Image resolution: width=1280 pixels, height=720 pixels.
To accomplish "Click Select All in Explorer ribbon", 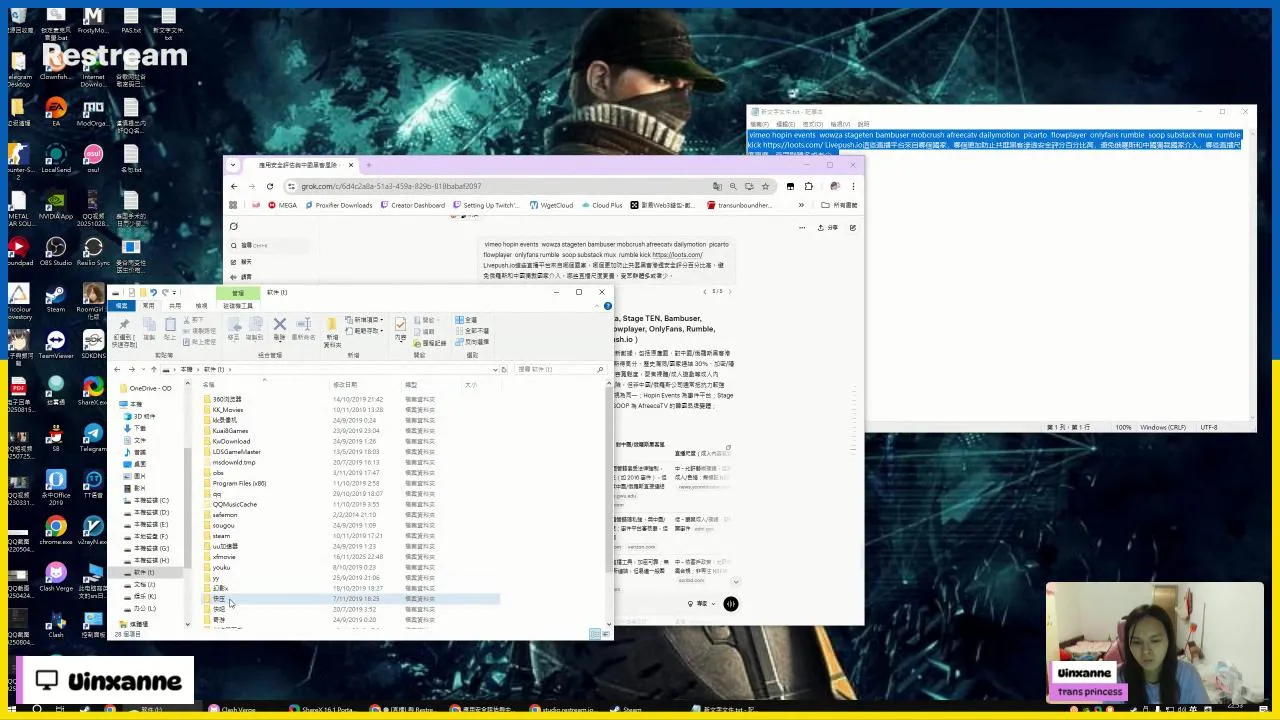I will (466, 320).
